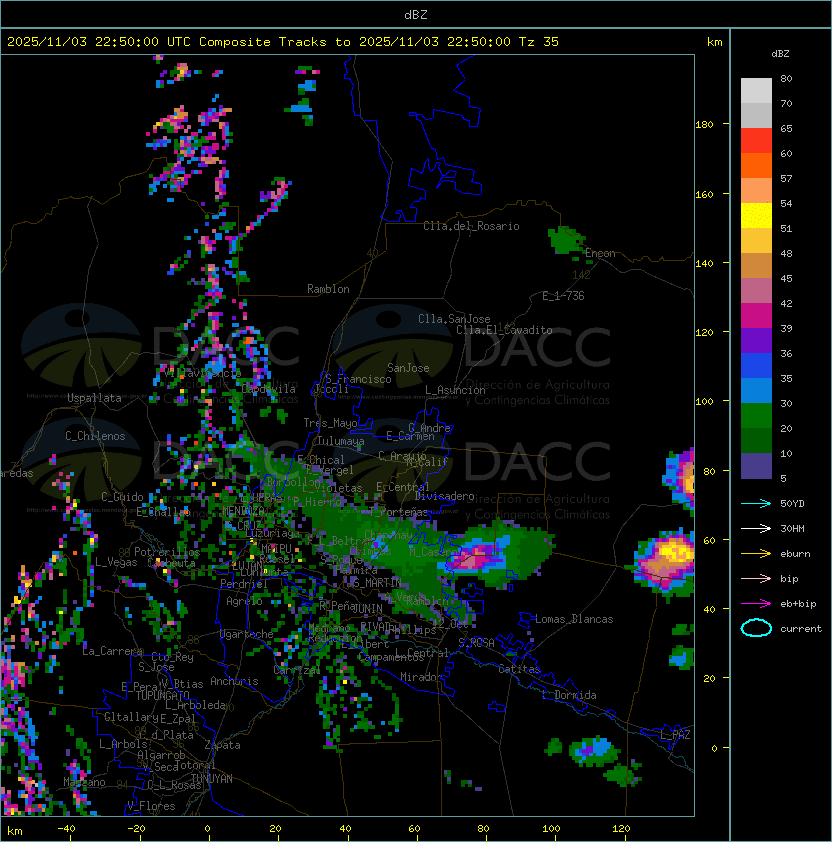The width and height of the screenshot is (832, 842).
Task: Click the yellow eburn arrow in the legend
Action: (x=756, y=554)
